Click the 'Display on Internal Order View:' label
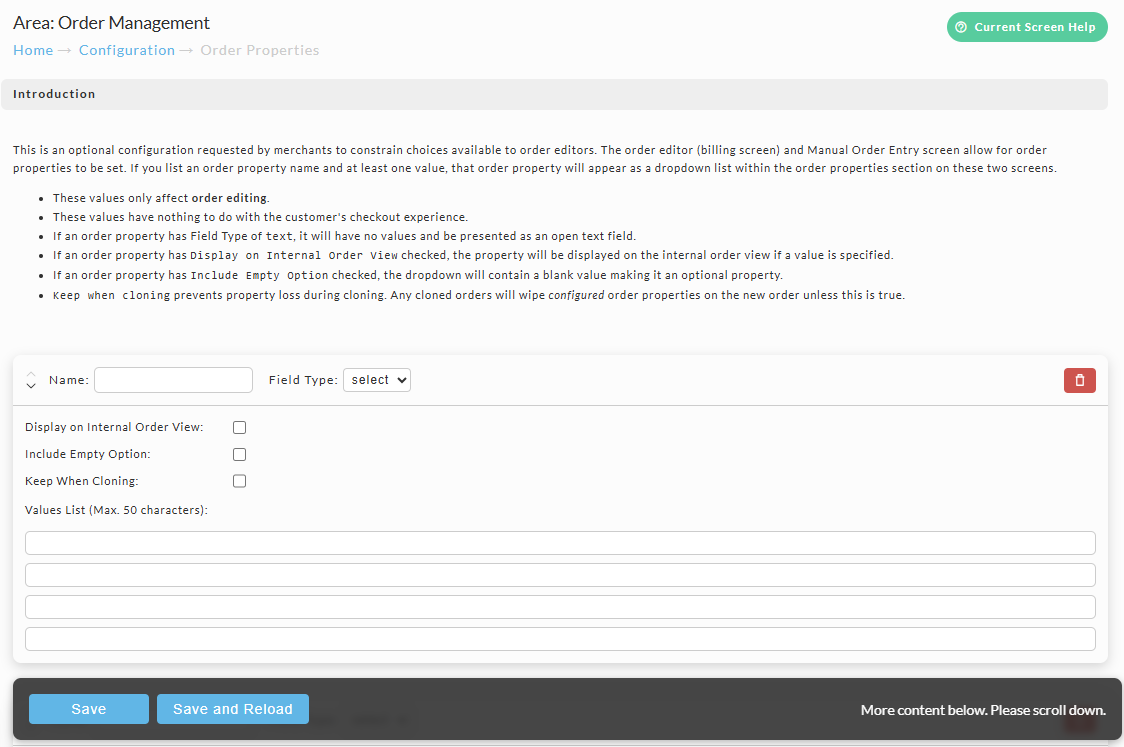Screen dimensions: 1124x747 click(x=114, y=427)
